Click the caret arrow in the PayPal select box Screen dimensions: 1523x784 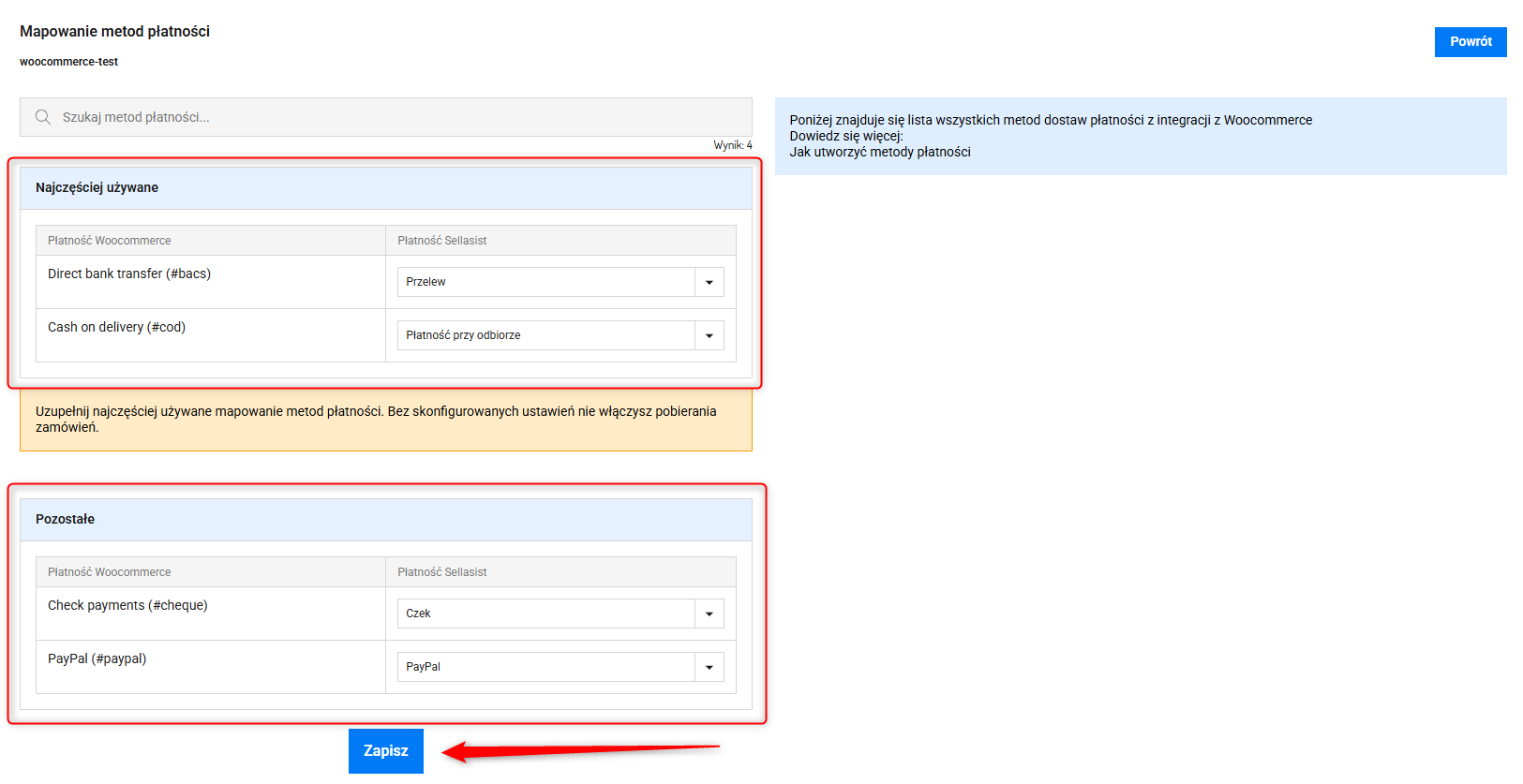point(709,667)
